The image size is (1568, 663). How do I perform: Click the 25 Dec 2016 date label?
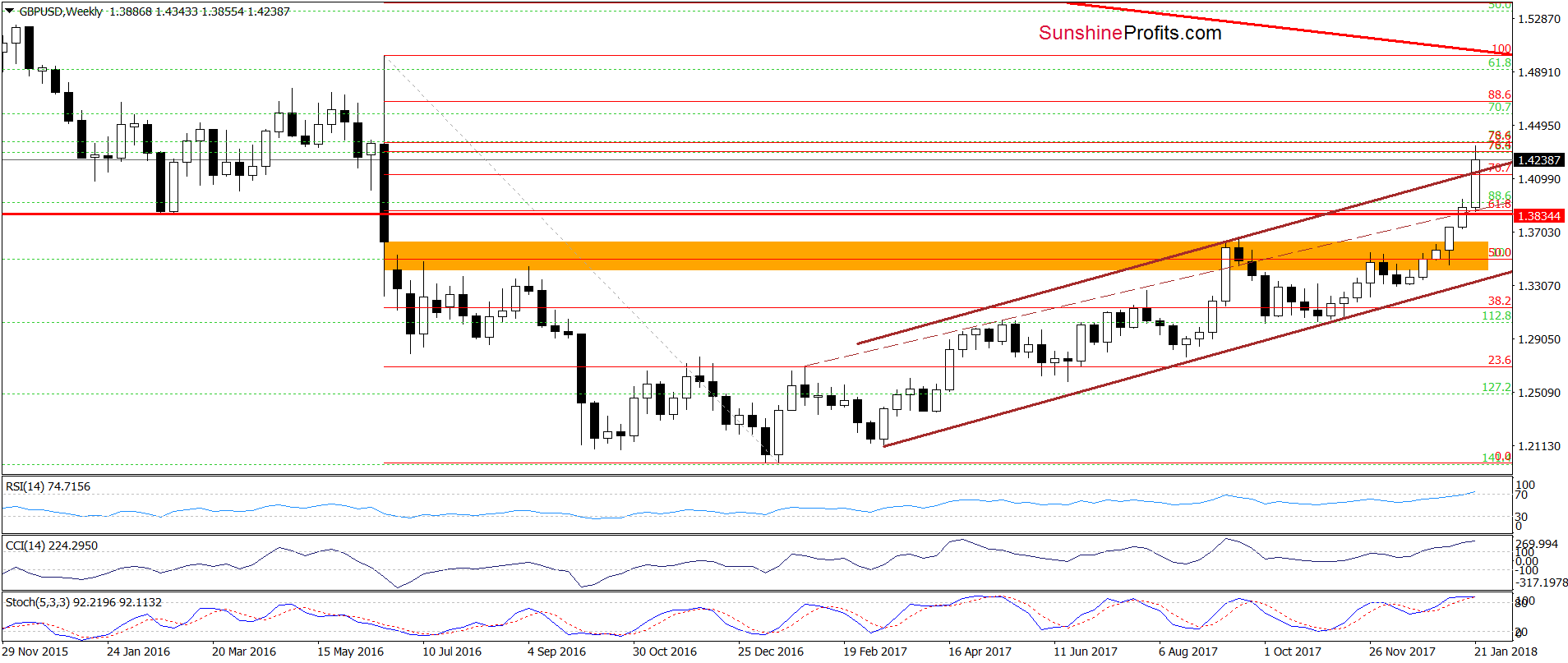771,651
